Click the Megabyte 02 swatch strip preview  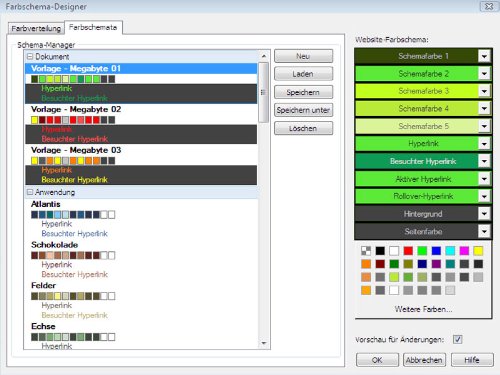73,120
